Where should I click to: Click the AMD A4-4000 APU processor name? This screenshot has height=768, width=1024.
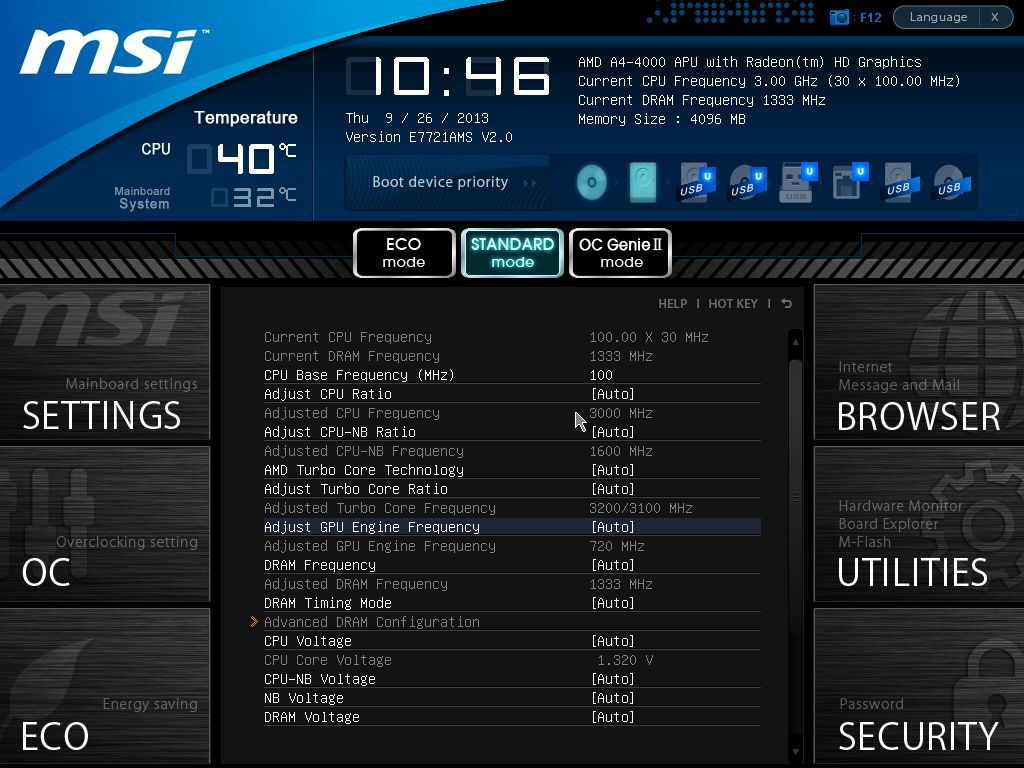click(750, 62)
